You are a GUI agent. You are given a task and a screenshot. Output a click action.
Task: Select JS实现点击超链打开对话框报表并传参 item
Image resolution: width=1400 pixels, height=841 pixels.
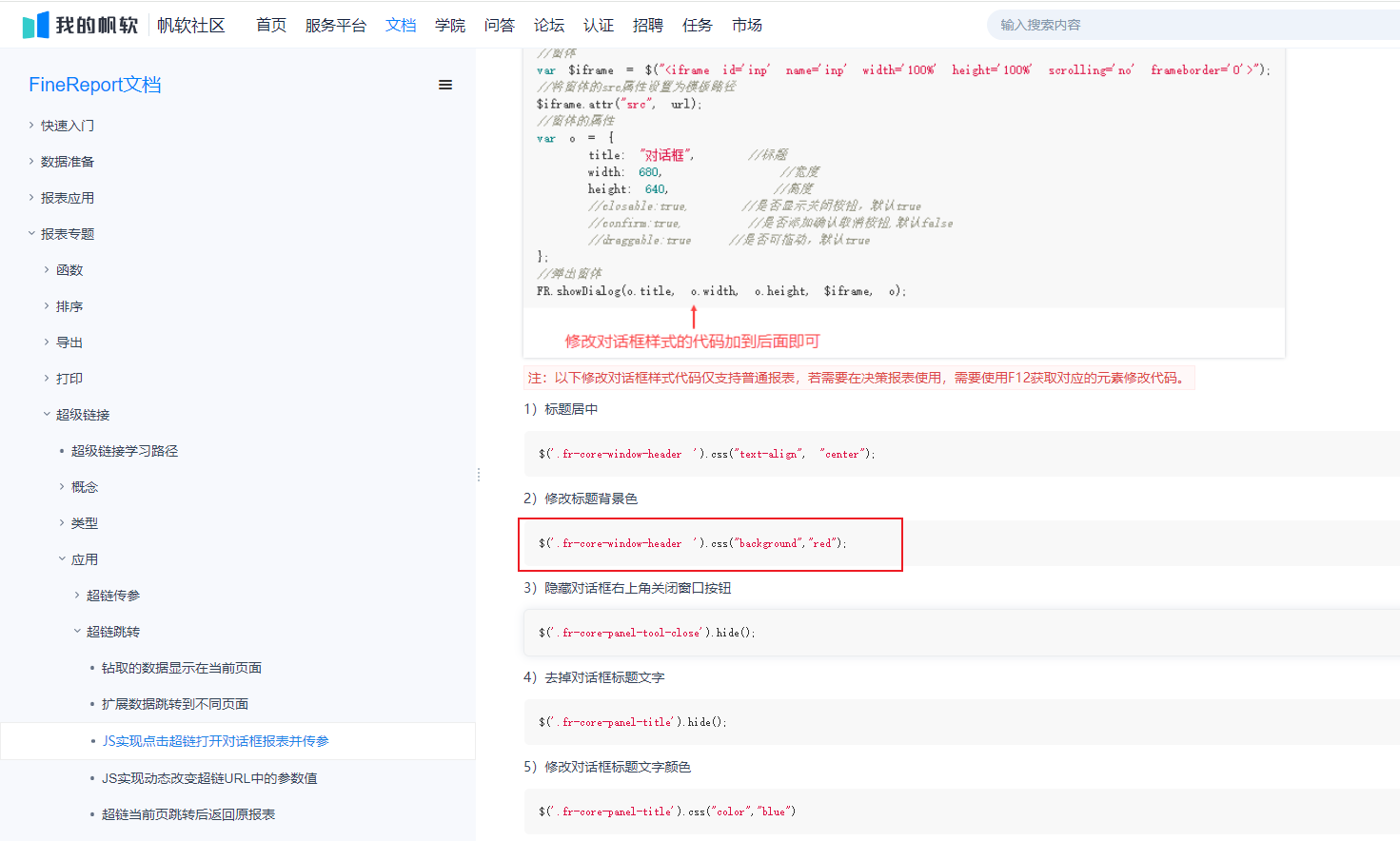216,741
